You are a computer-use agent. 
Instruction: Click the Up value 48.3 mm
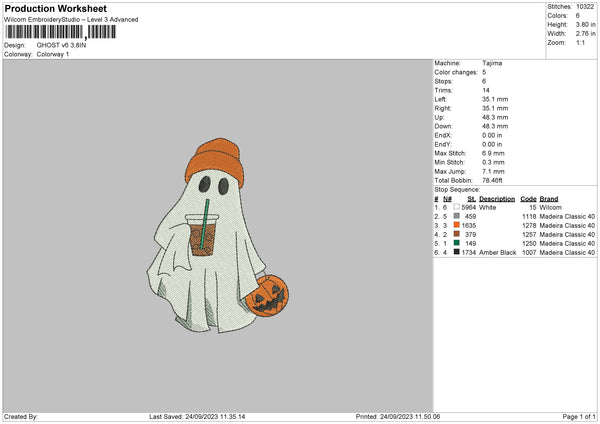(495, 117)
